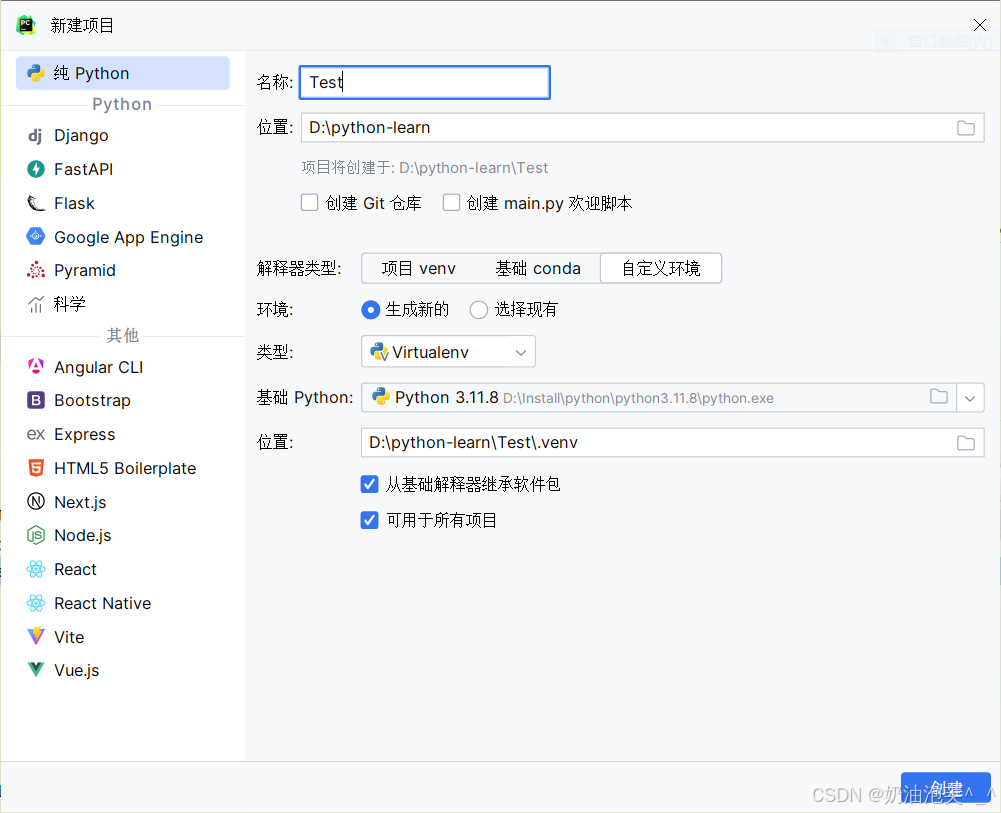Pick the FastAPI project icon
The height and width of the screenshot is (813, 1001).
pyautogui.click(x=36, y=169)
